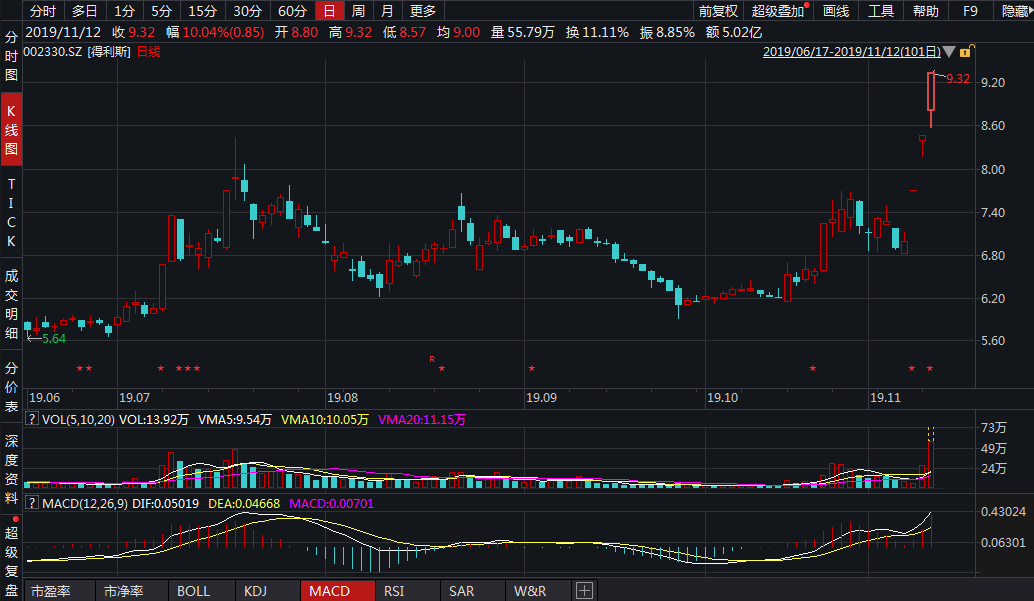Open F9 deep data
1034x601 pixels.
coord(970,11)
